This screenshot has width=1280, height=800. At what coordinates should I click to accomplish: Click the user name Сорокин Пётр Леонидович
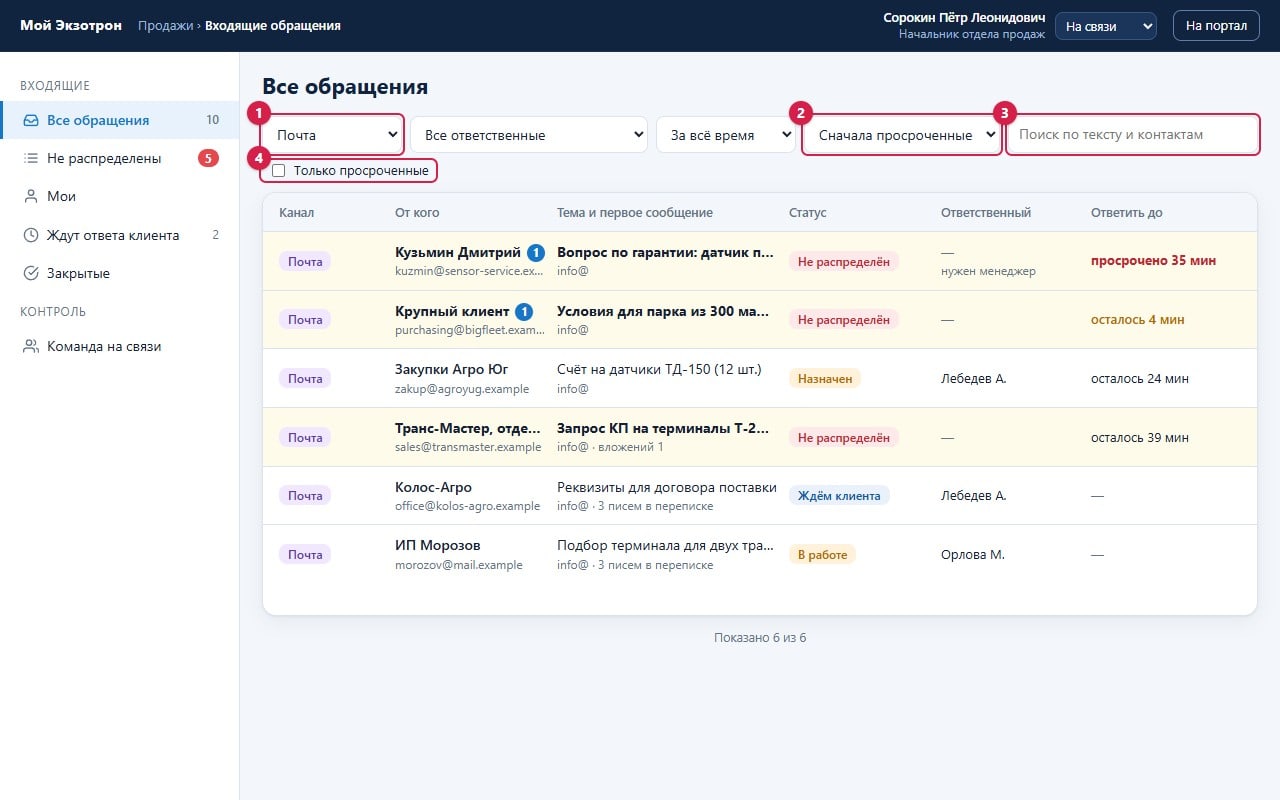tap(964, 18)
